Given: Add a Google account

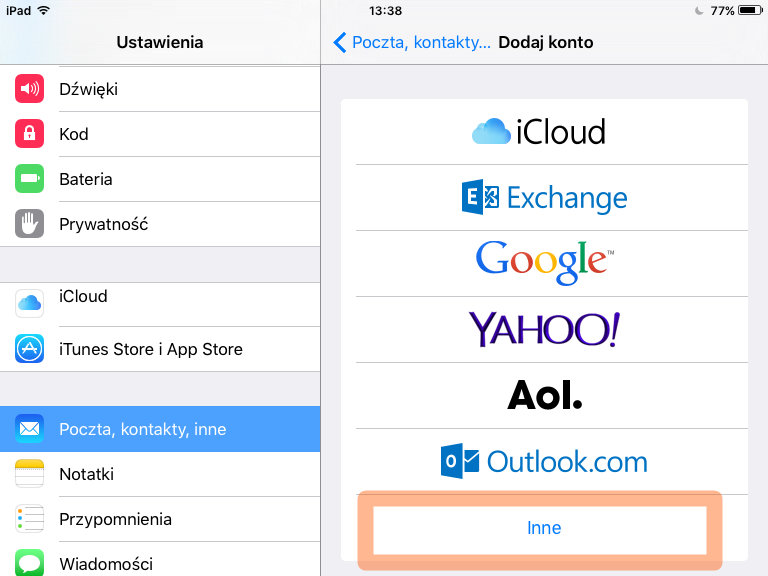Looking at the screenshot, I should (544, 262).
